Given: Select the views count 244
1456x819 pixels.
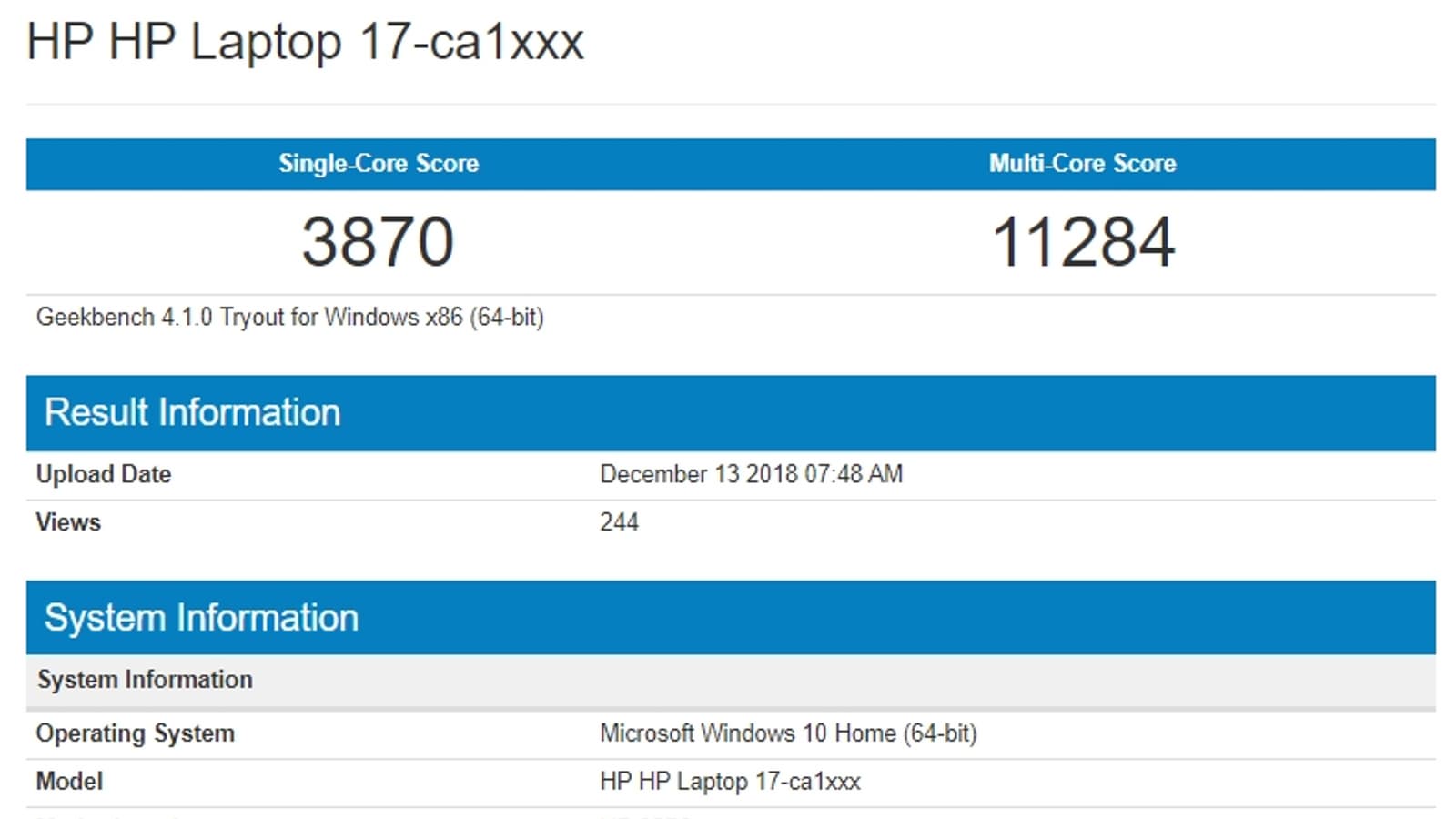Looking at the screenshot, I should (620, 522).
